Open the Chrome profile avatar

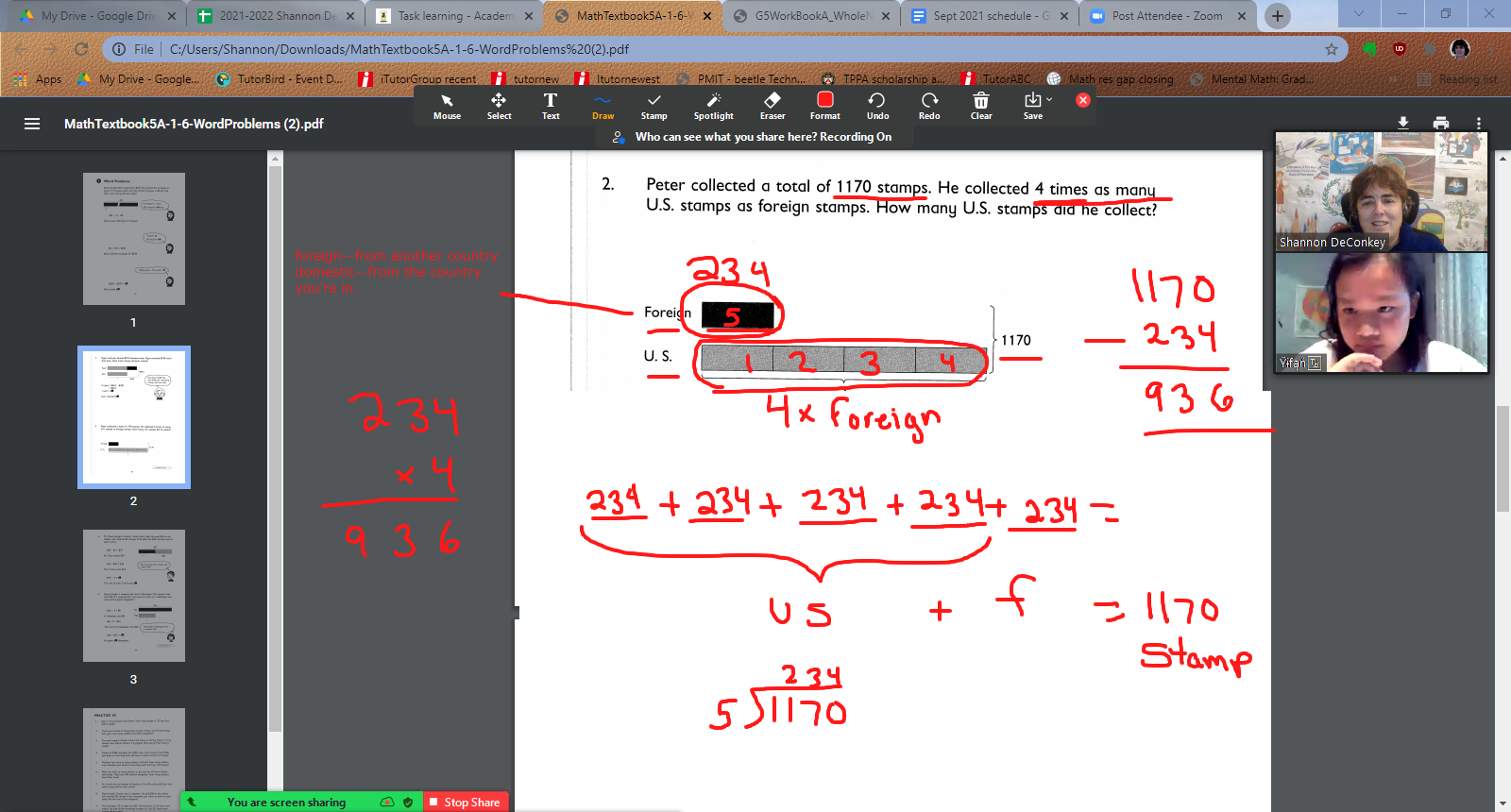1460,49
